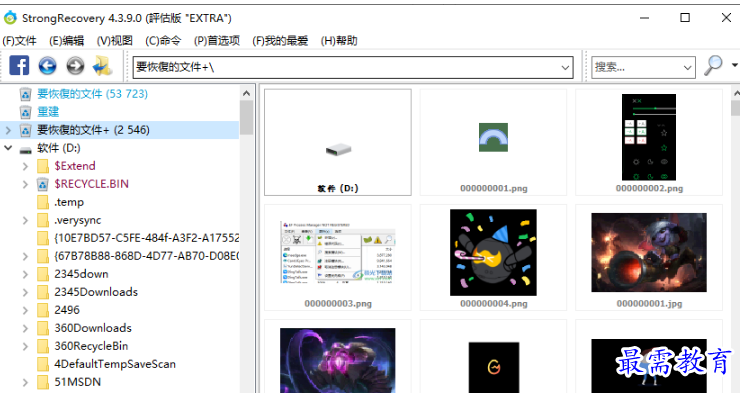Viewport: 740px width, 393px height.
Task: Select the 000000001.jpg thumbnail
Action: [x=649, y=258]
